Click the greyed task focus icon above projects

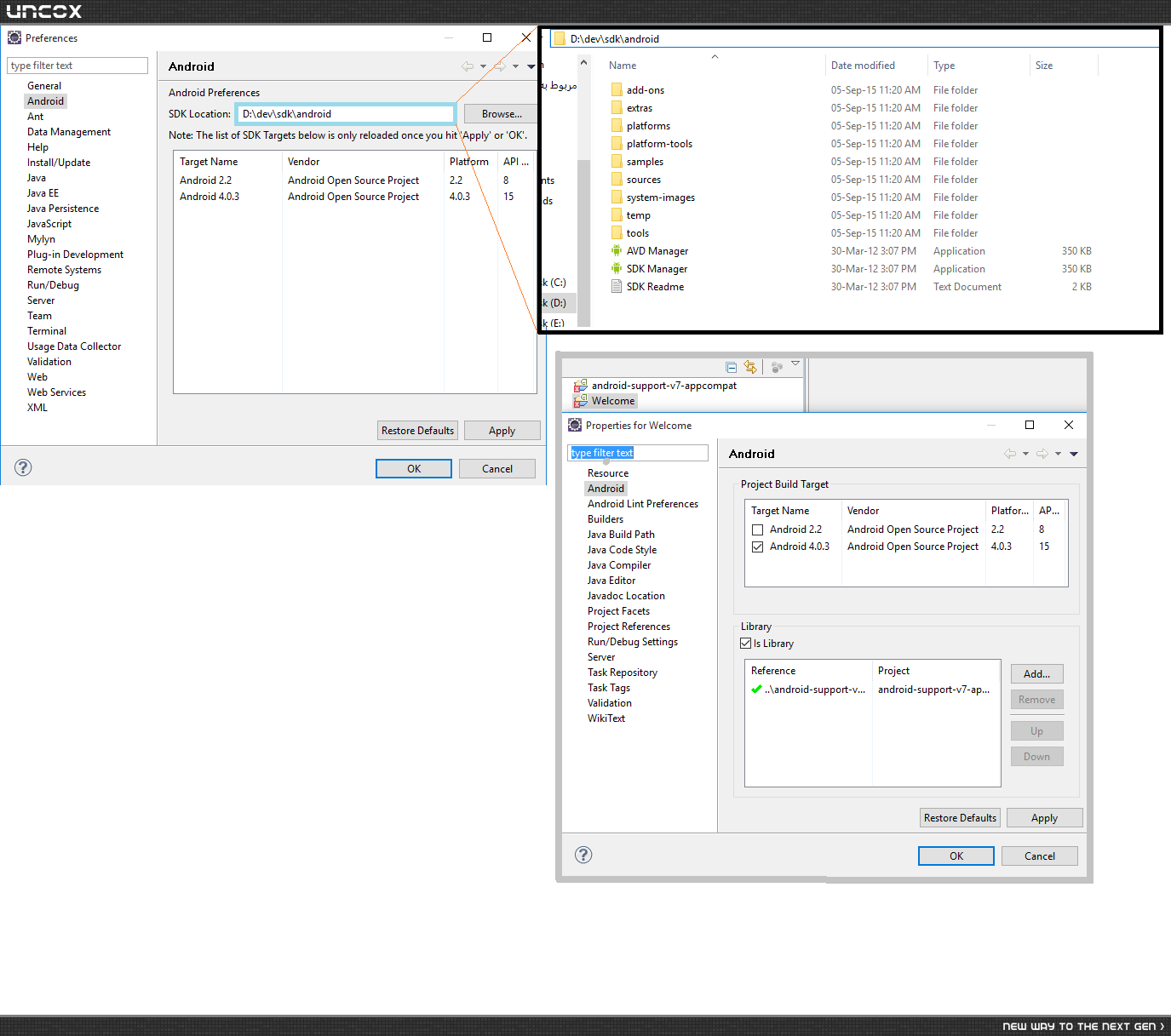[x=777, y=367]
